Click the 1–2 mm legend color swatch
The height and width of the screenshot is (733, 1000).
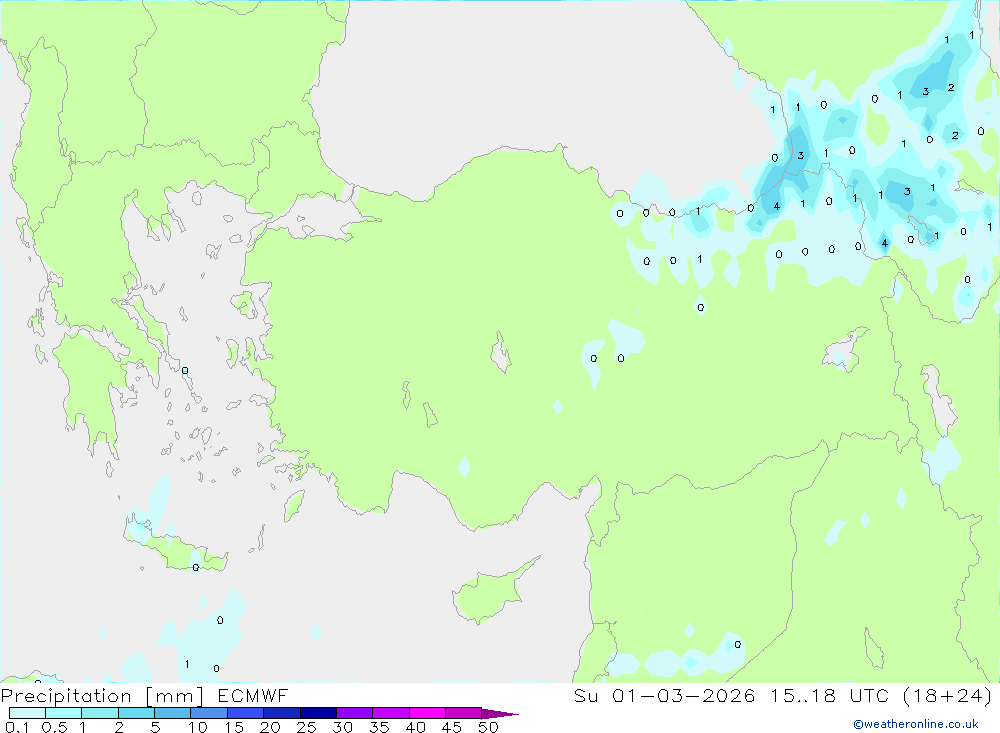[100, 713]
